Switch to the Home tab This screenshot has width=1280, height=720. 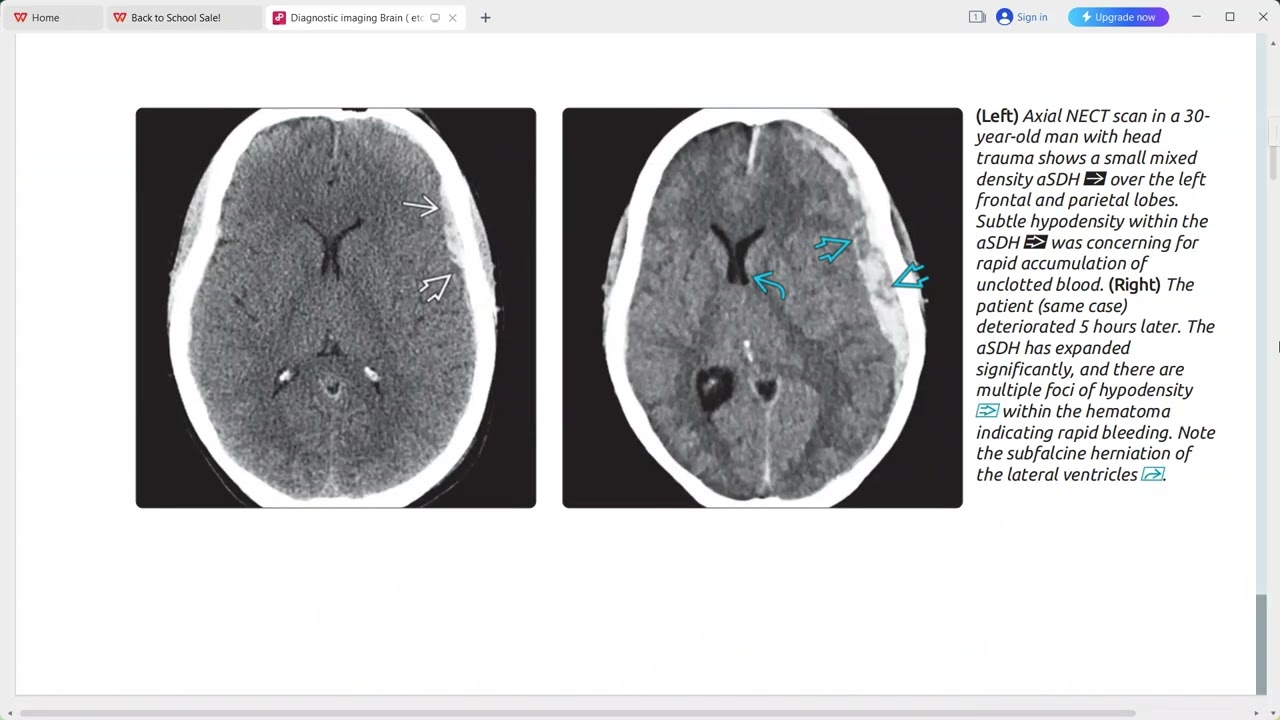(x=45, y=17)
